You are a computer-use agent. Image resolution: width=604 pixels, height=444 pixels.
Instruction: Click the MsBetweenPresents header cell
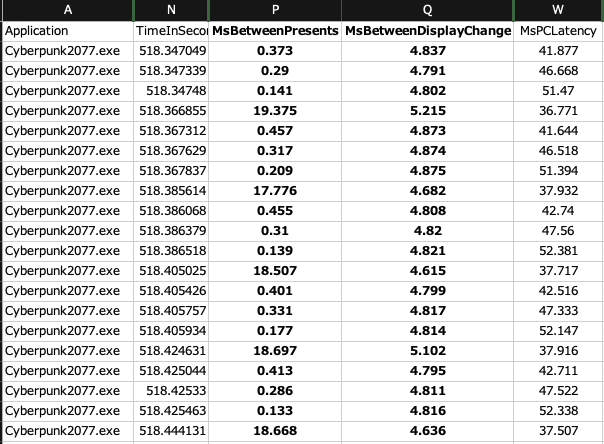click(276, 32)
